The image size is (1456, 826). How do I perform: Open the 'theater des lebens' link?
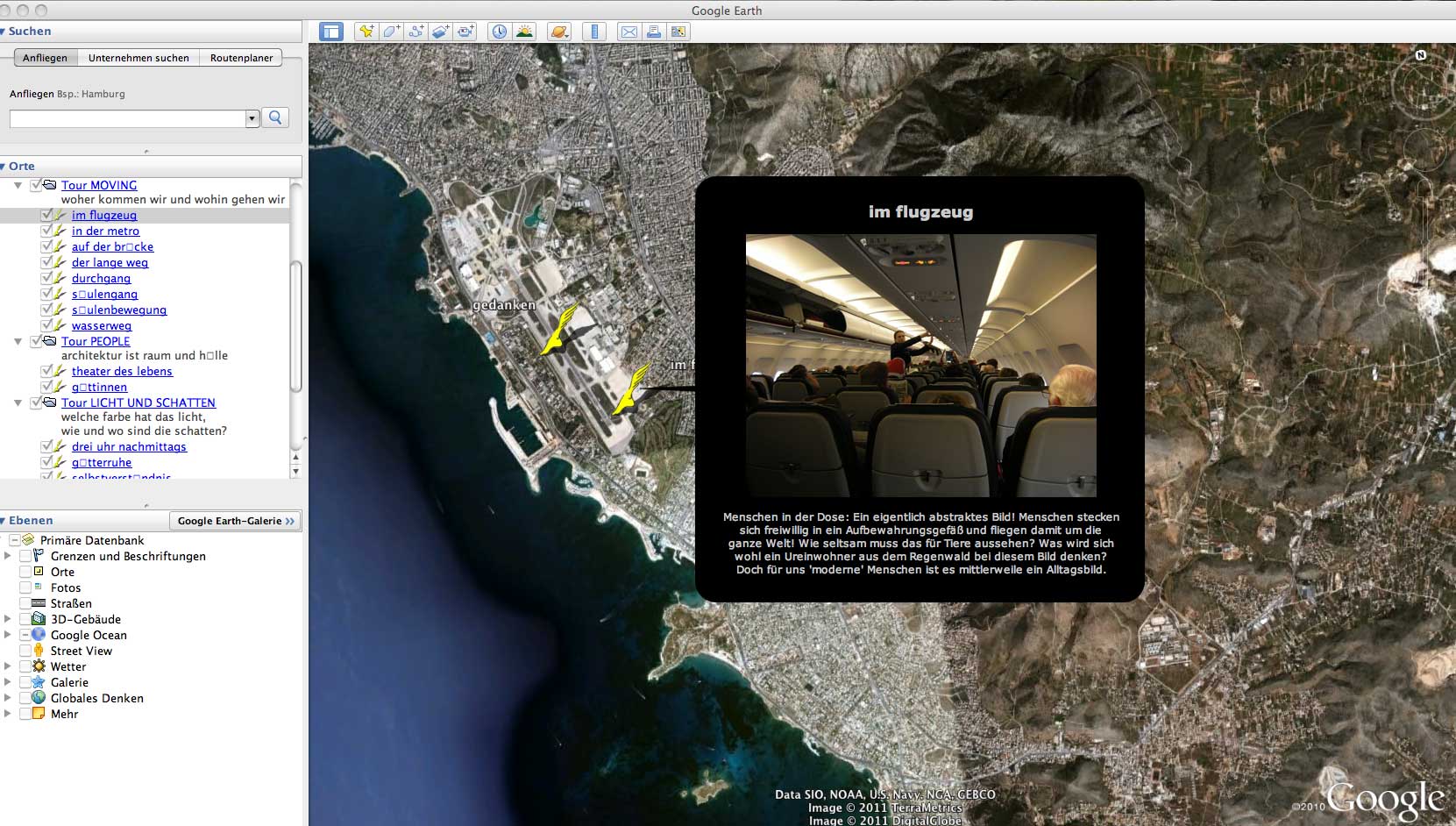click(x=122, y=371)
